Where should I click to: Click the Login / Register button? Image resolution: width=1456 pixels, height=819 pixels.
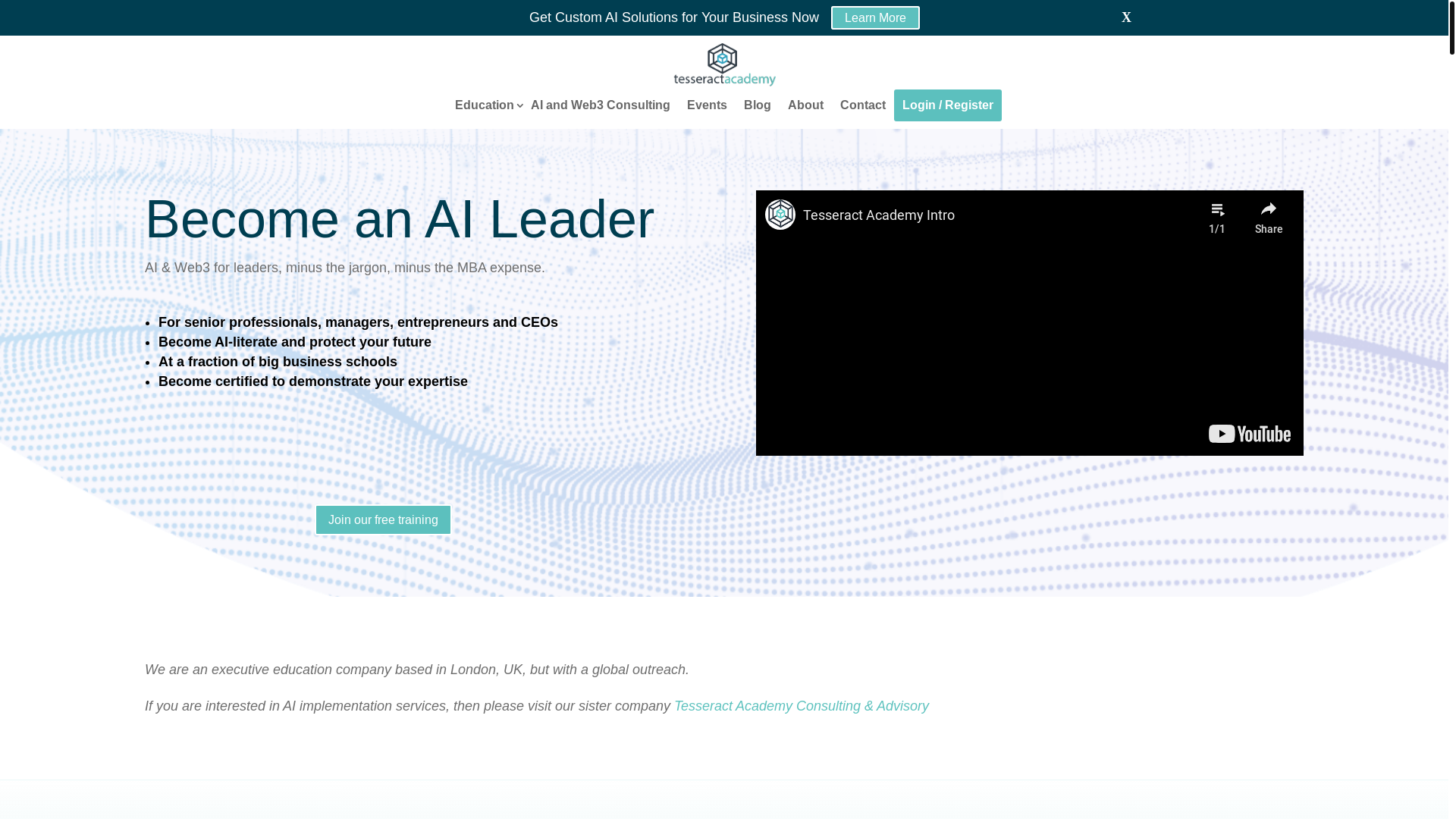[x=947, y=105]
